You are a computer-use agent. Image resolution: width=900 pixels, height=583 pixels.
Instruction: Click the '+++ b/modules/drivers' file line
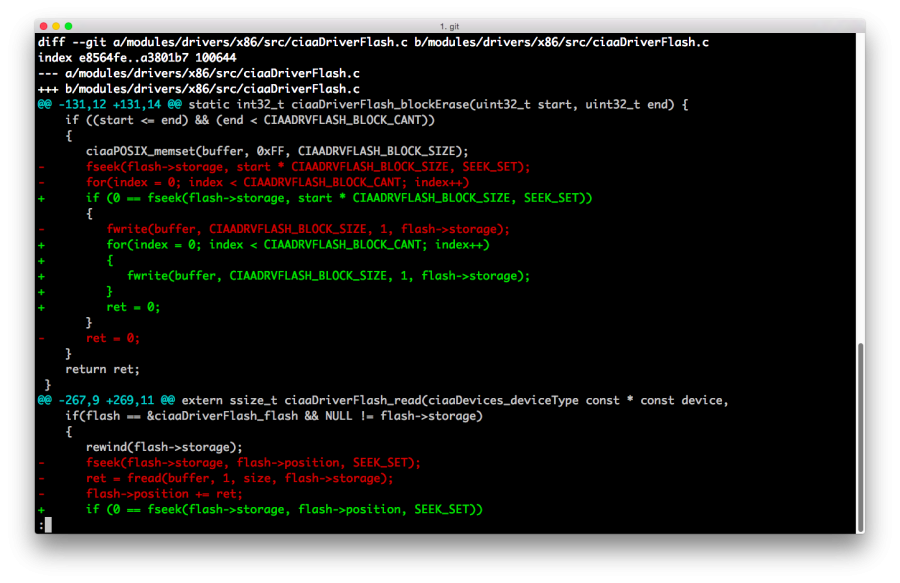[x=199, y=88]
